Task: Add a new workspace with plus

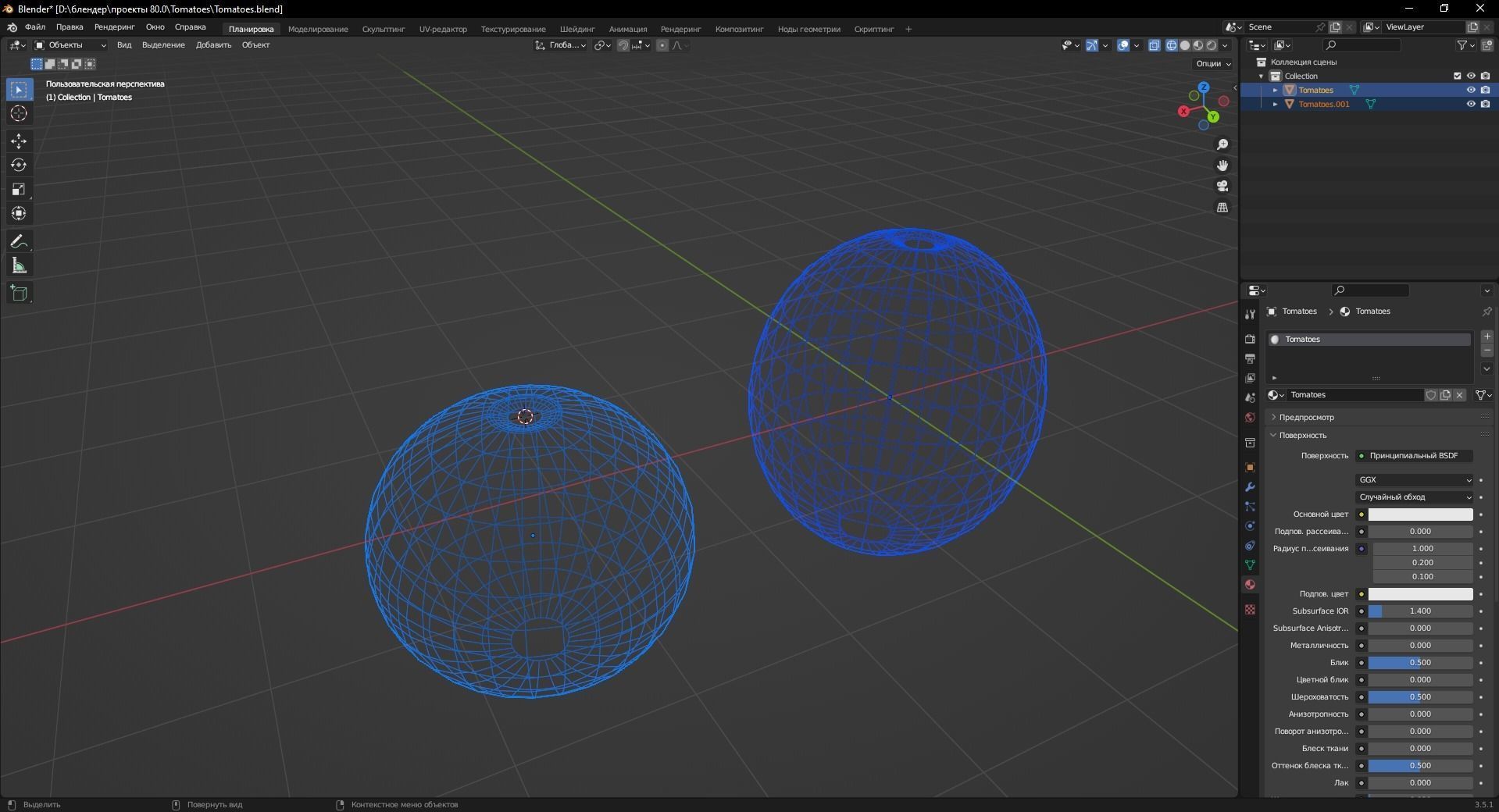Action: 908,30
